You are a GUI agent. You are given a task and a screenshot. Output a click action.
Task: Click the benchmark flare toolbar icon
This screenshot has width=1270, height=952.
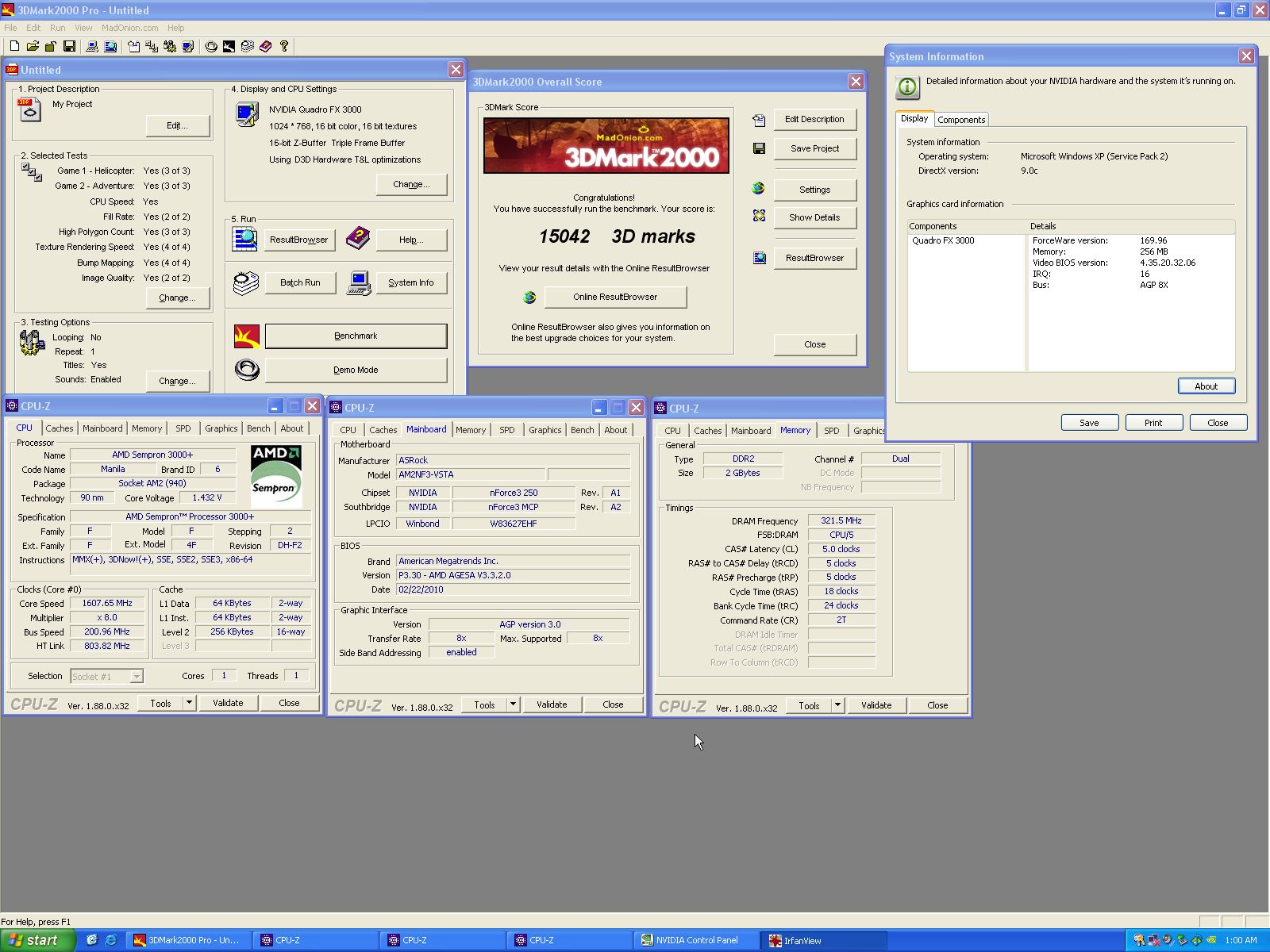229,46
